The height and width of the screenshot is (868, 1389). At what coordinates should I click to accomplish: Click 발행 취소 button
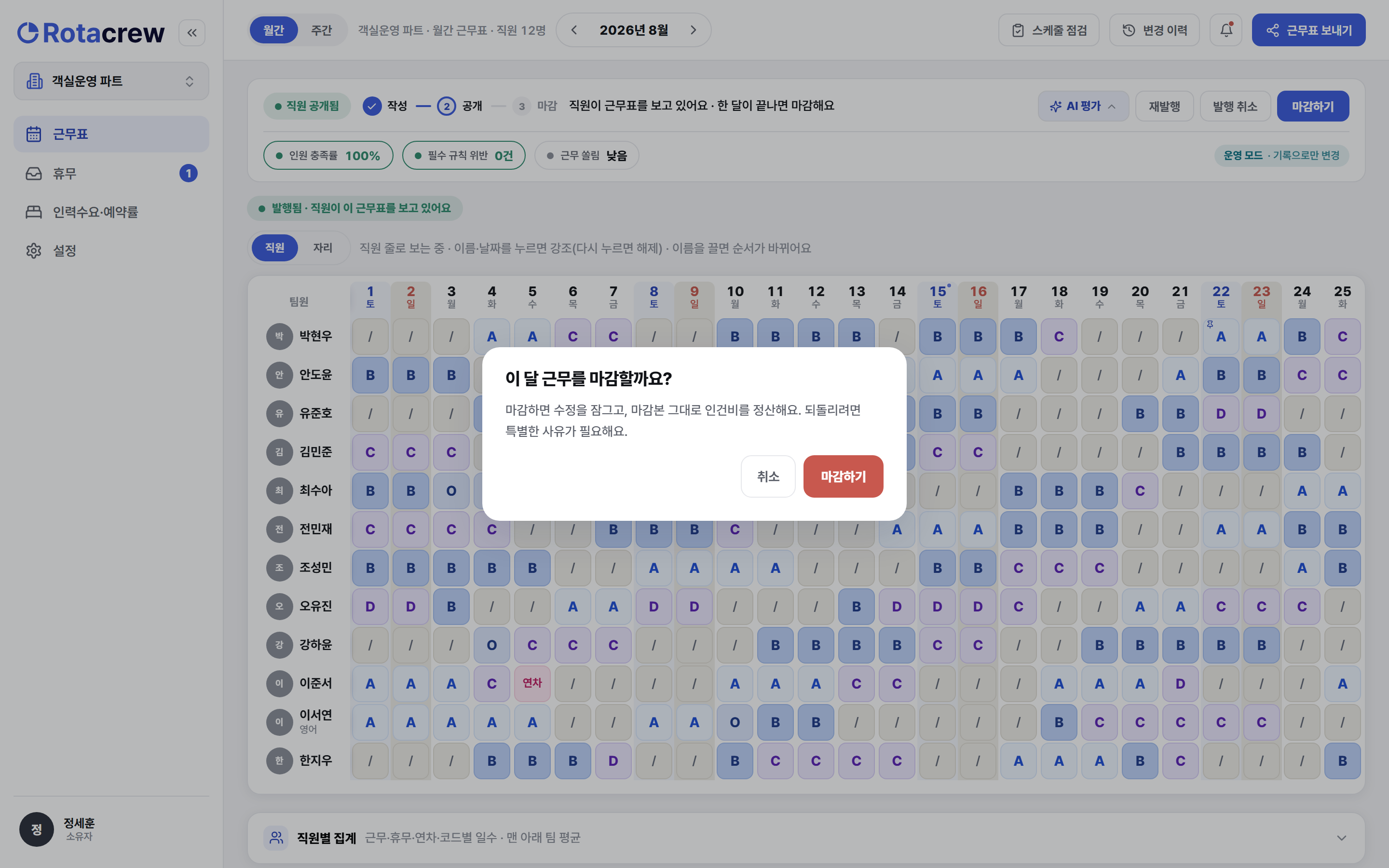tap(1235, 106)
